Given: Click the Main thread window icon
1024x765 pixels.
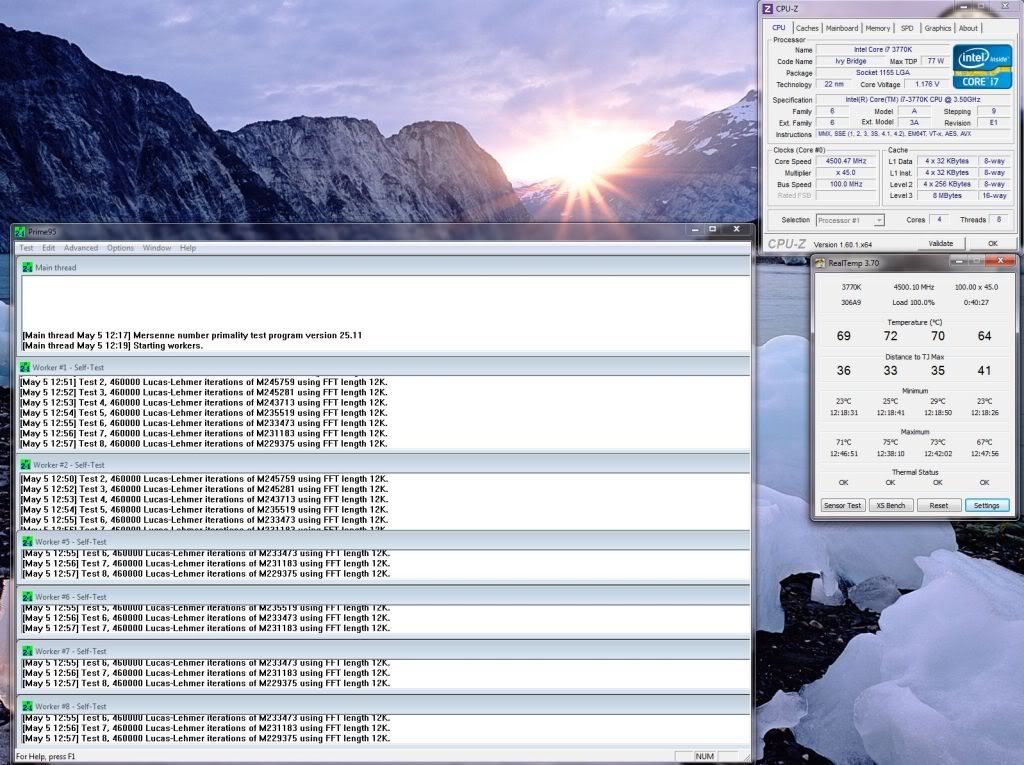Looking at the screenshot, I should [x=26, y=267].
